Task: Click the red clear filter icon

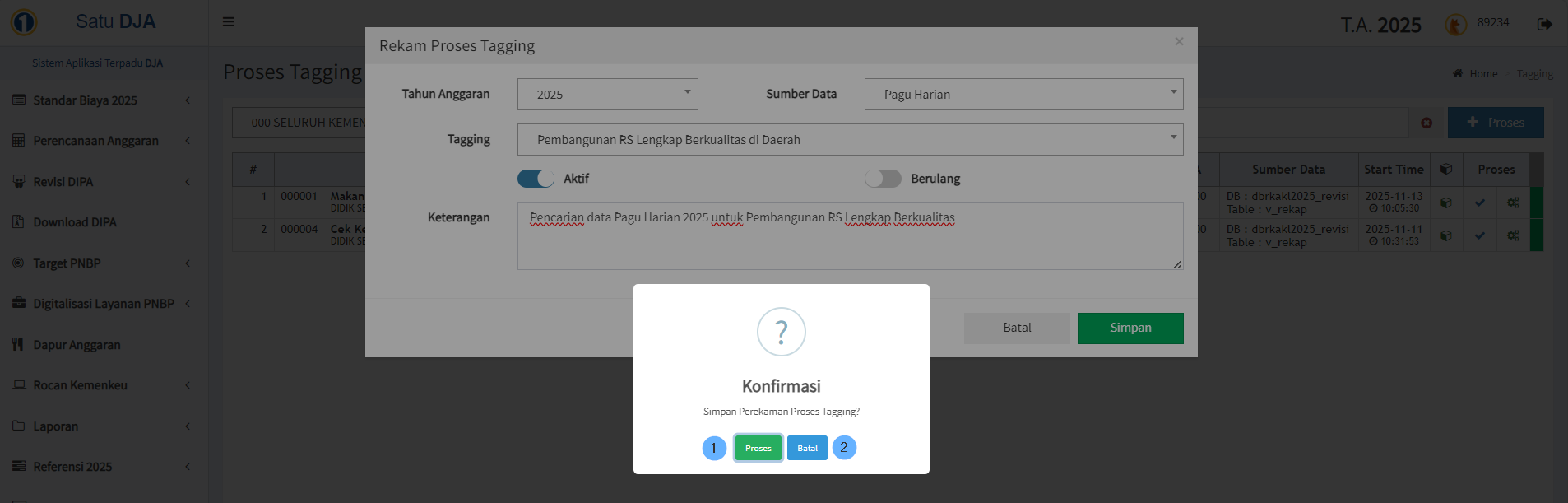Action: (1427, 123)
